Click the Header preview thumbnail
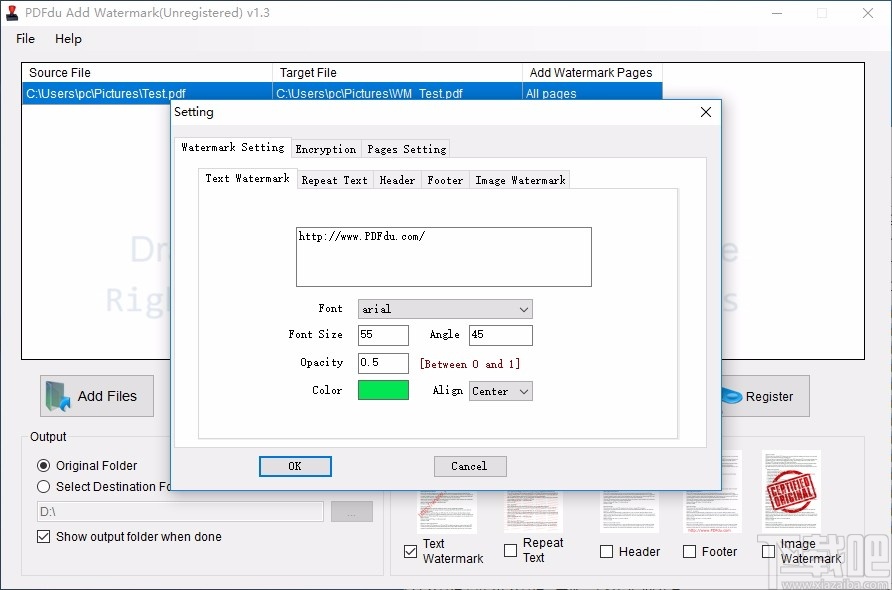This screenshot has width=892, height=590. [629, 512]
